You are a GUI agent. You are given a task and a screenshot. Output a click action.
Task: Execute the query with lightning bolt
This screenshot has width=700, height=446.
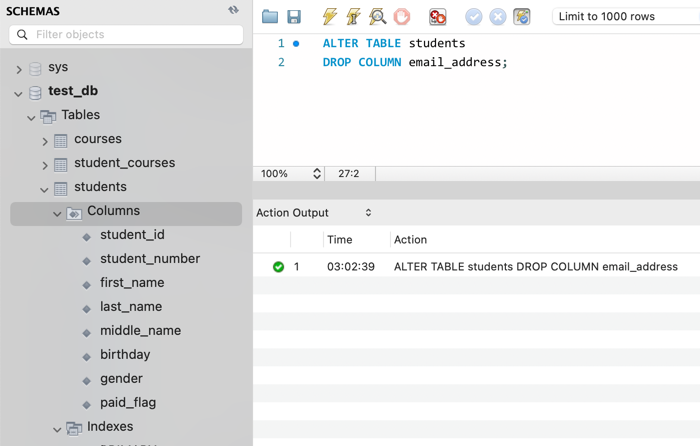point(329,16)
